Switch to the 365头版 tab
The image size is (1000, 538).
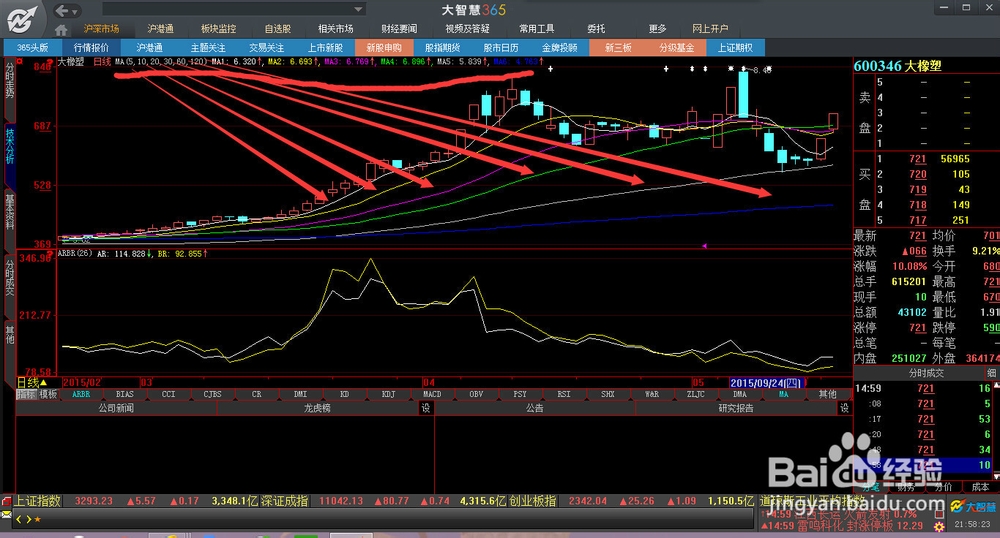tap(33, 48)
